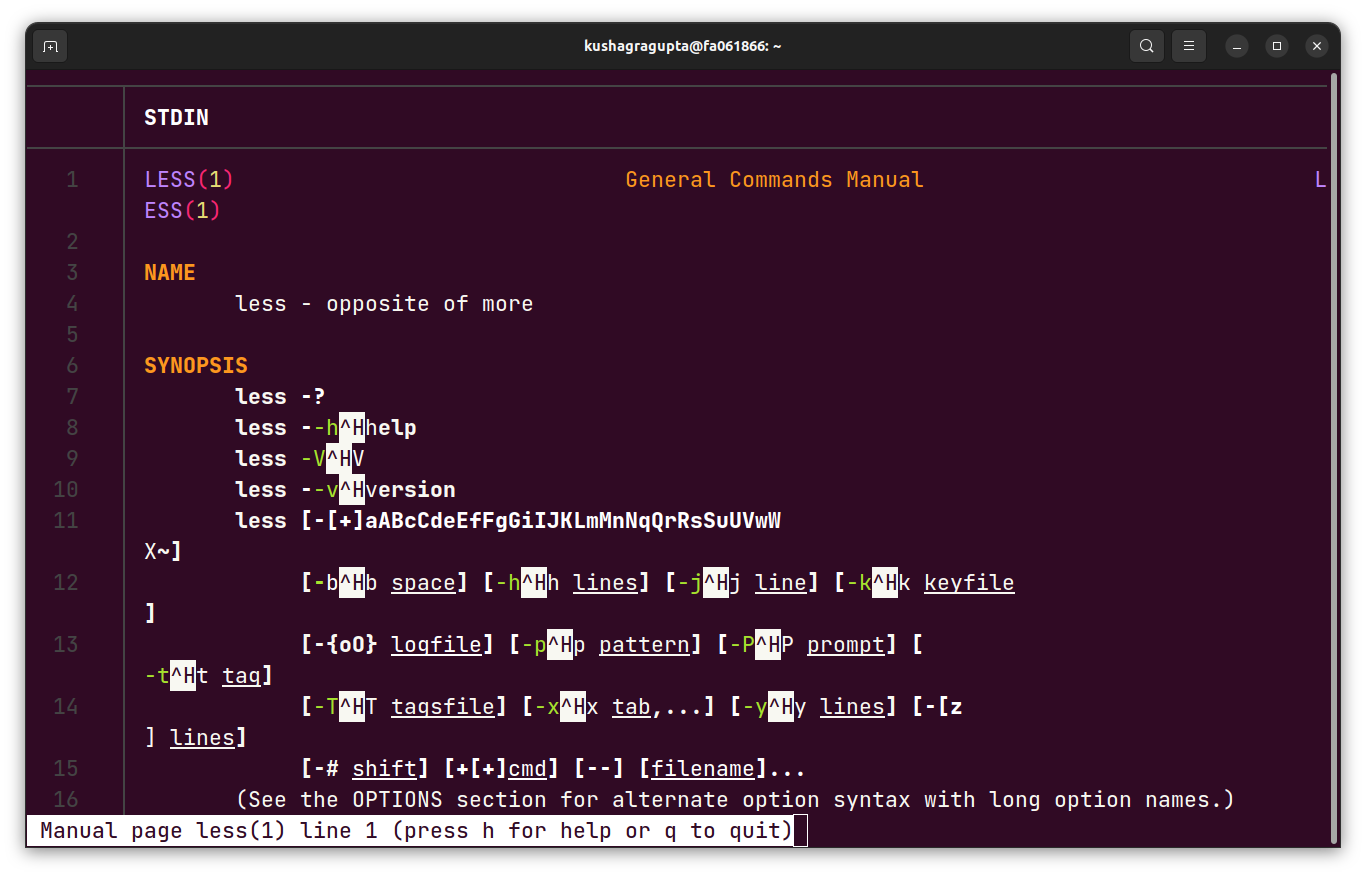Click the underlined keyfile link
Image resolution: width=1366 pixels, height=876 pixels.
(x=968, y=582)
